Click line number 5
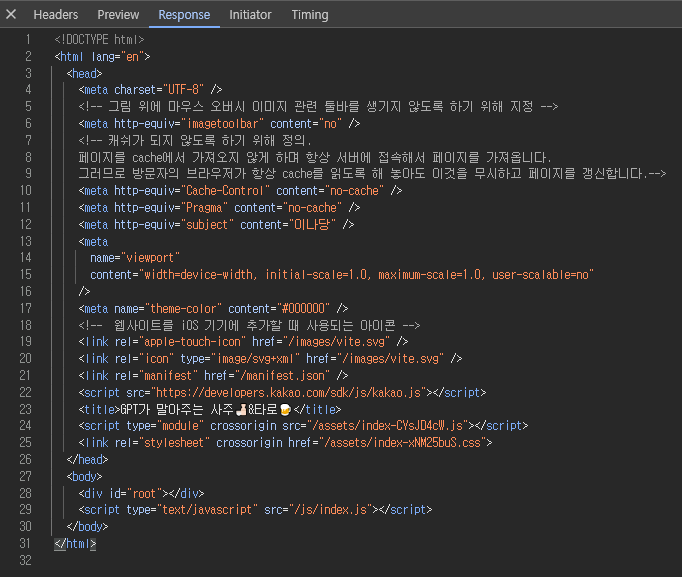The width and height of the screenshot is (682, 577). pos(28,107)
